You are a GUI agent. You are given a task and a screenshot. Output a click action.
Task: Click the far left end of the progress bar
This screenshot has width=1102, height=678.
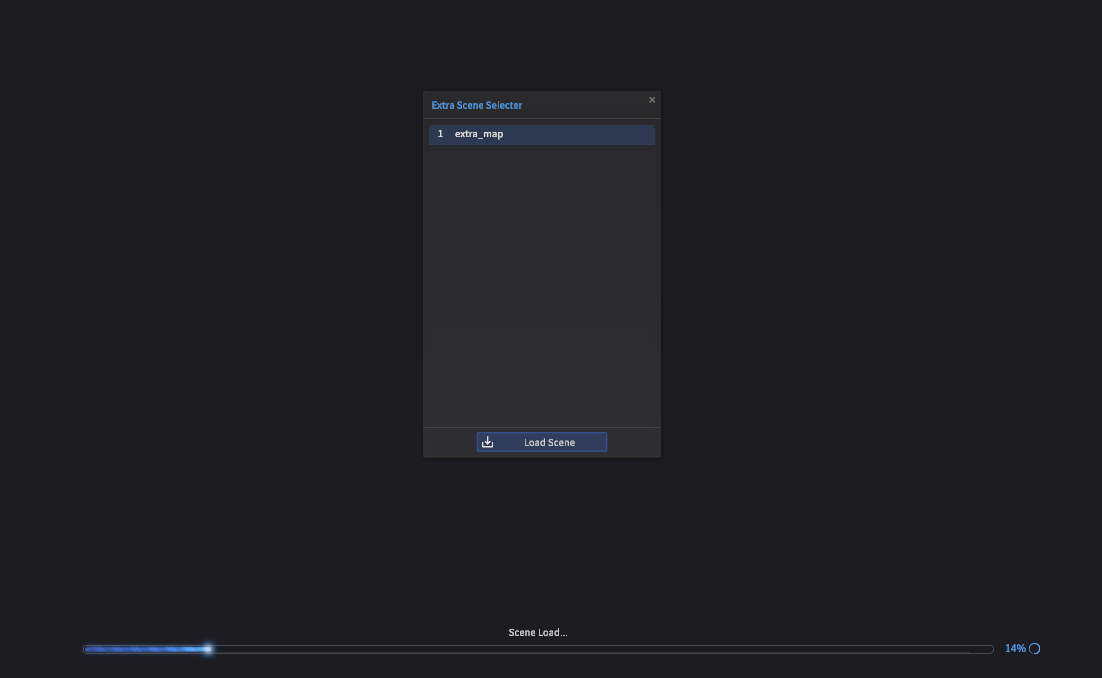(x=87, y=649)
